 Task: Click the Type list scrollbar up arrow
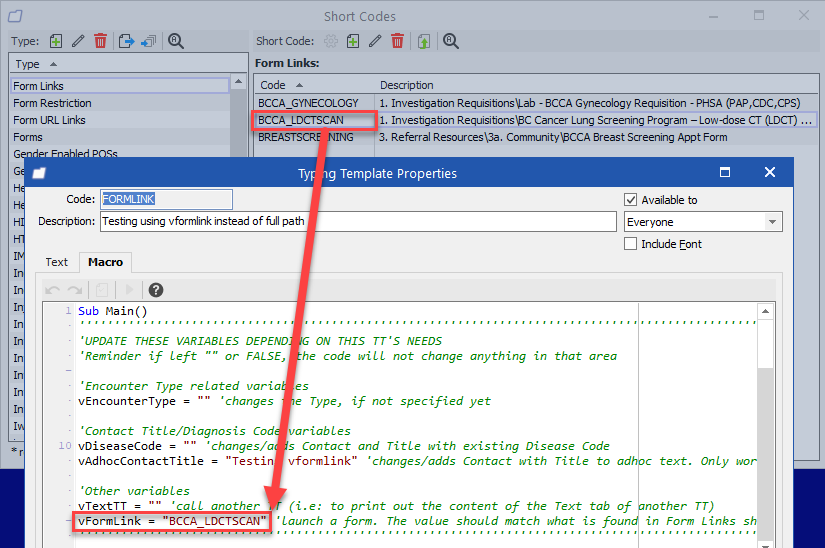coord(238,82)
